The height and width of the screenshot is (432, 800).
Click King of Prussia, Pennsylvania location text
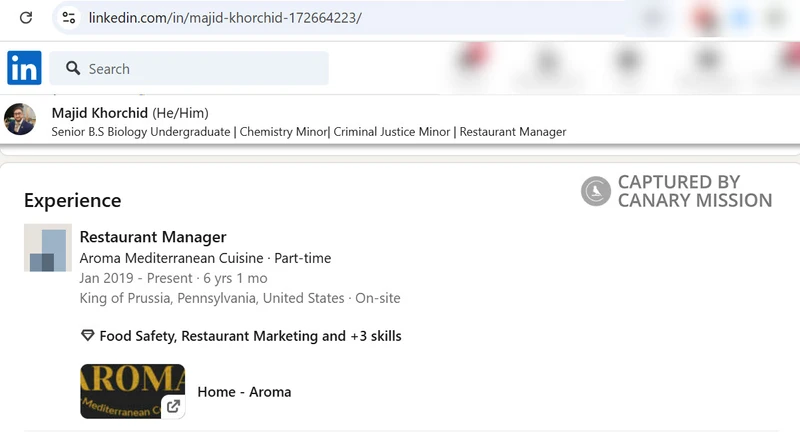tap(240, 298)
